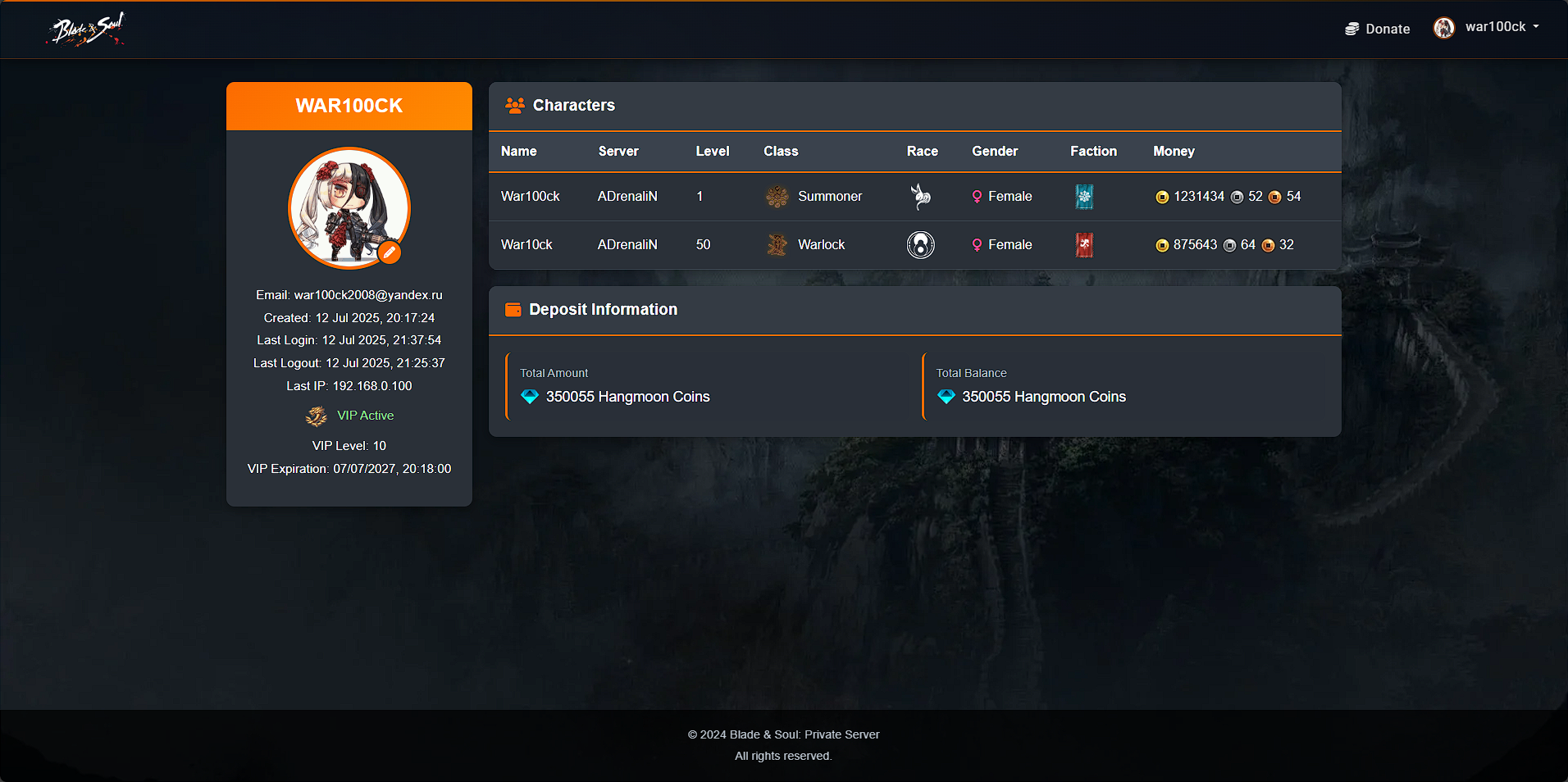Click Total Balance 350055 Hangmoon Coins value
Viewport: 1568px width, 782px height.
pyautogui.click(x=1044, y=397)
